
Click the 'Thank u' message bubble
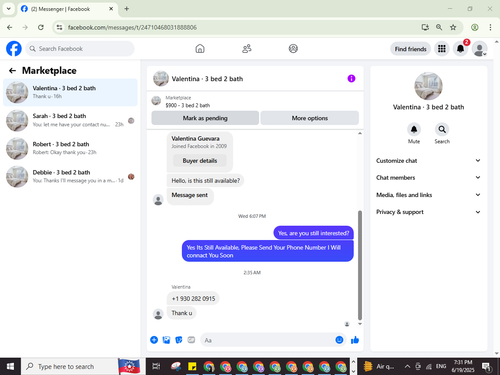[x=182, y=313]
